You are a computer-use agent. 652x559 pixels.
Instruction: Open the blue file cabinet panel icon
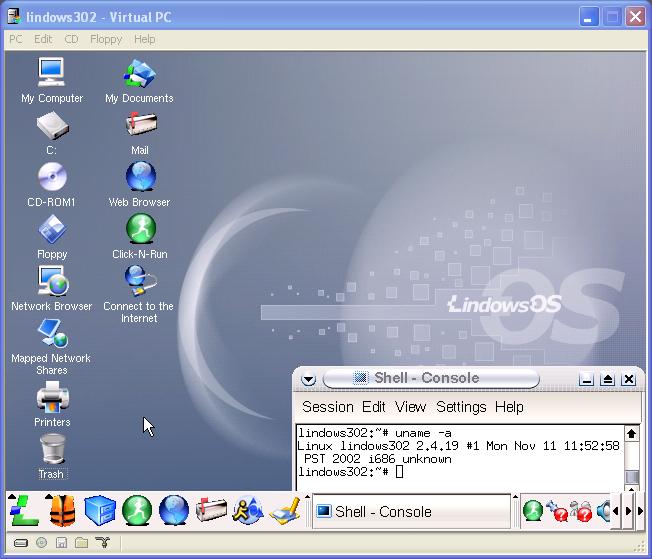100,510
